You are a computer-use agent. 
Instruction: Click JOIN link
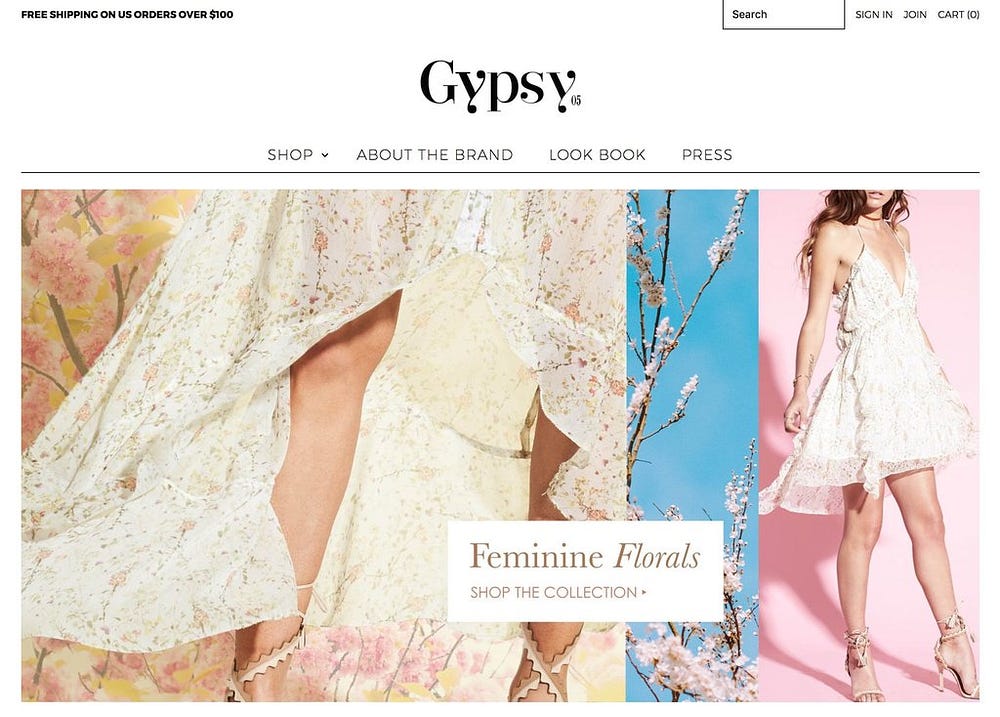tap(915, 14)
